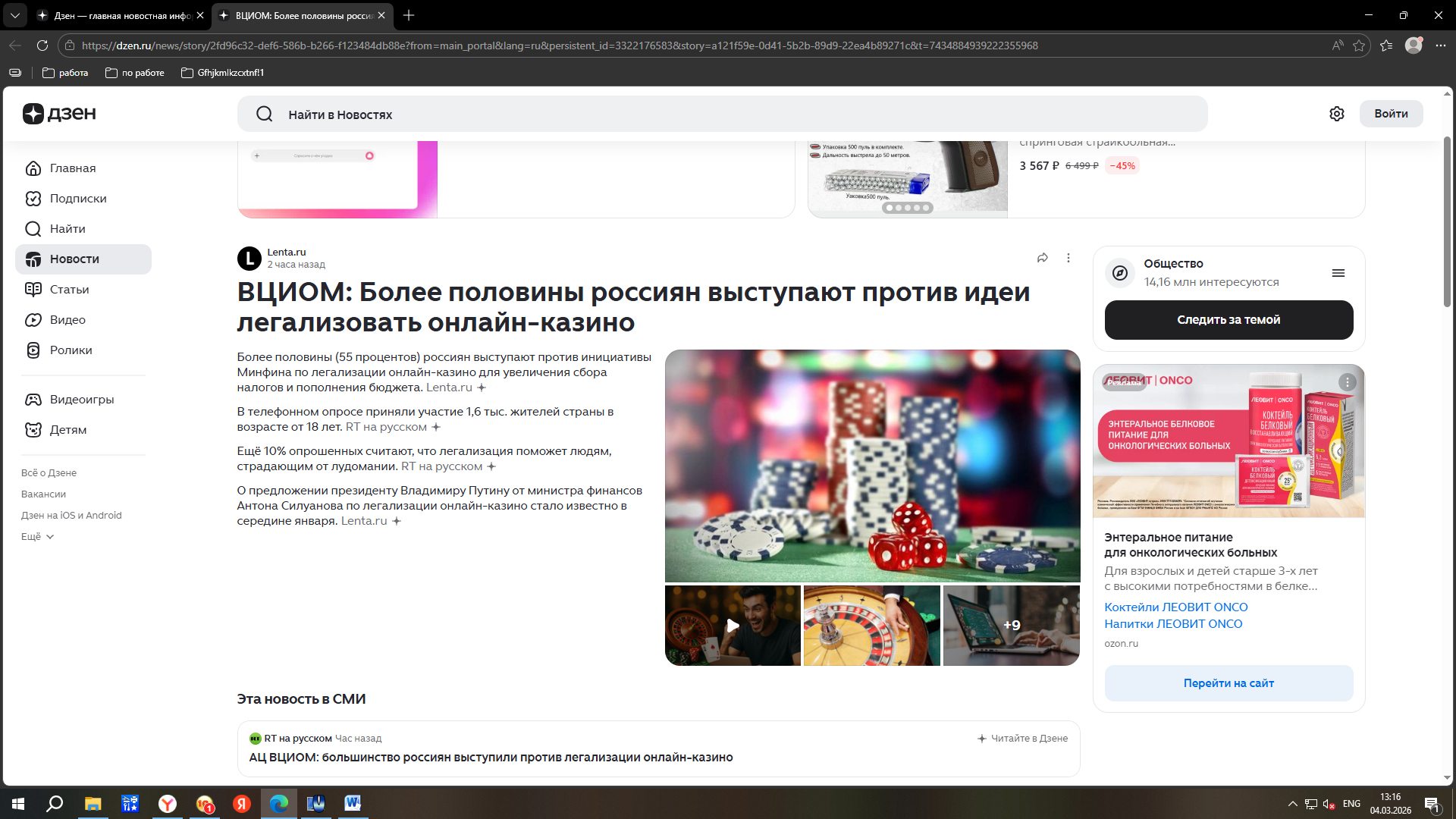Open Всё о Дзене link
Screen dimensions: 1456x819
tap(49, 473)
